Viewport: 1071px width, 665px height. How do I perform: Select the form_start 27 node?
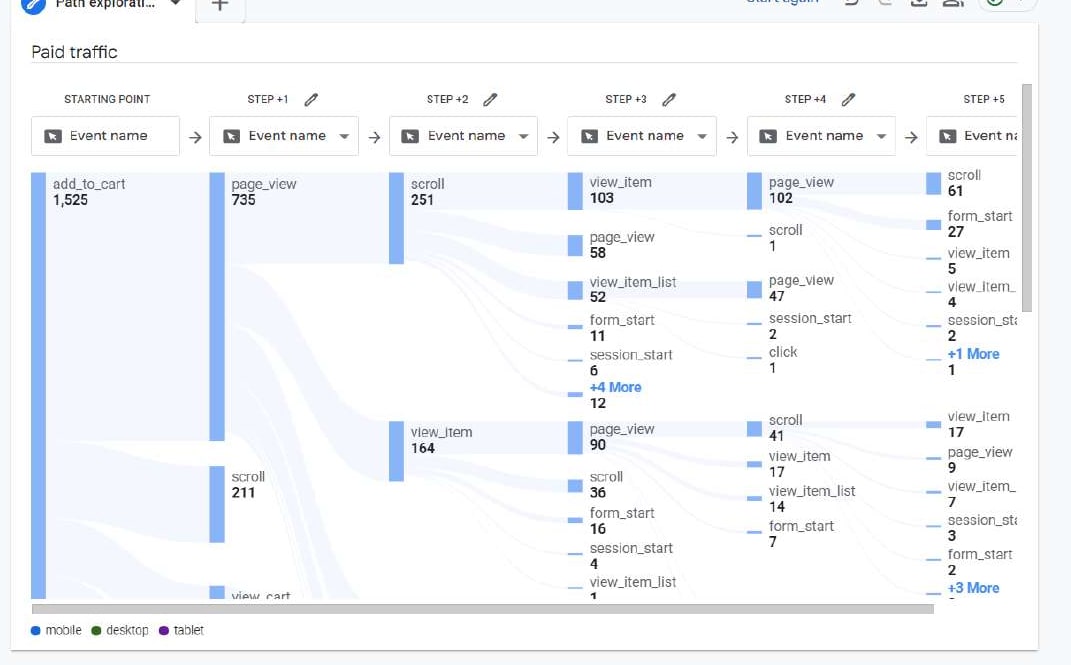[x=933, y=225]
